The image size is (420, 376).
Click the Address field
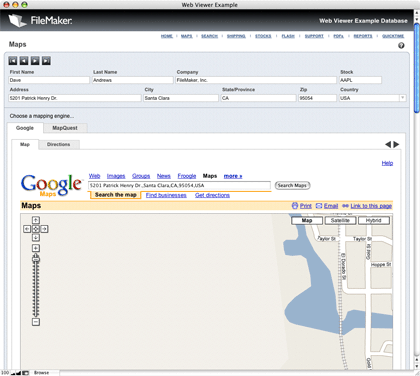(75, 98)
